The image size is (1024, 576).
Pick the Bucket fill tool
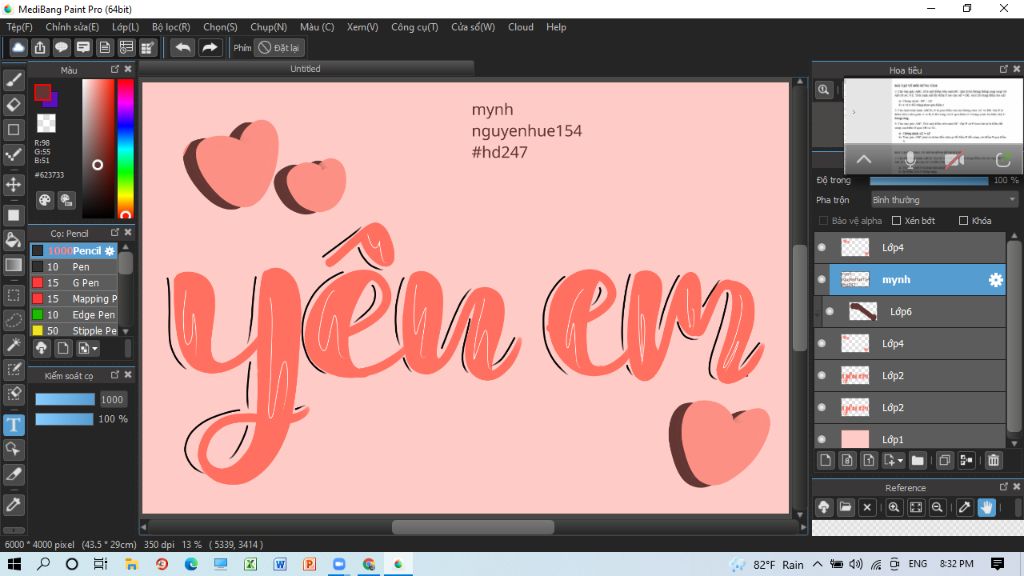coord(14,240)
